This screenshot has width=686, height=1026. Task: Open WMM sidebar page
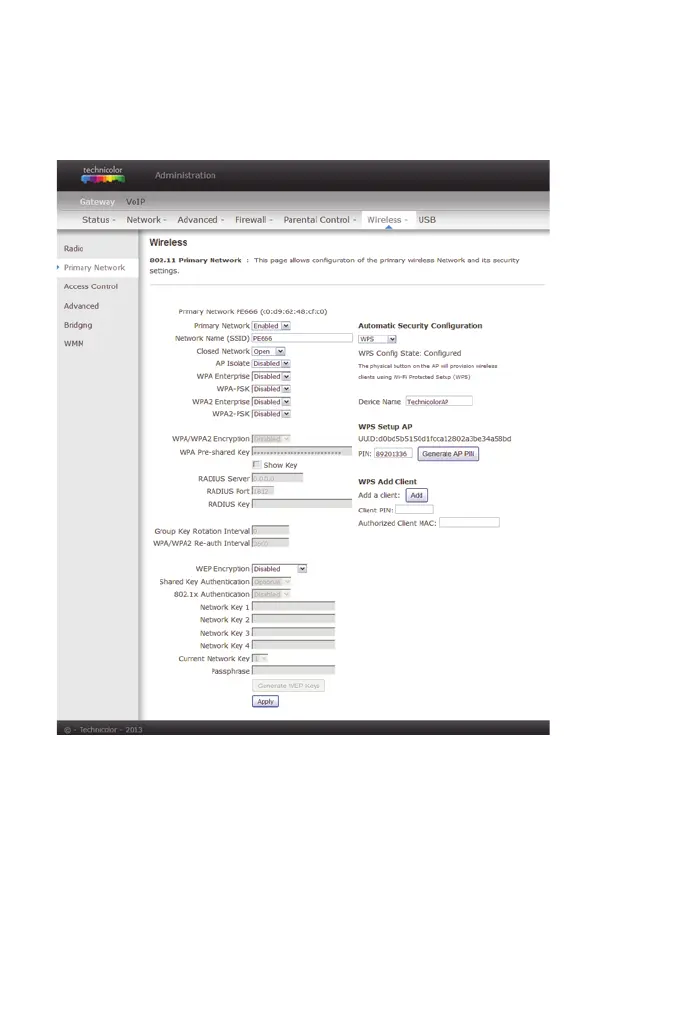coord(73,344)
